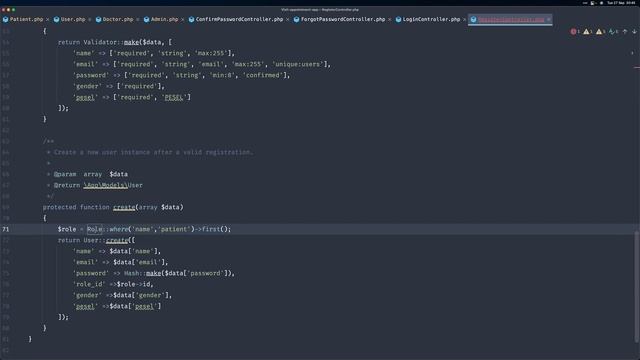
Task: Show errors via the red error indicator
Action: pos(575,31)
